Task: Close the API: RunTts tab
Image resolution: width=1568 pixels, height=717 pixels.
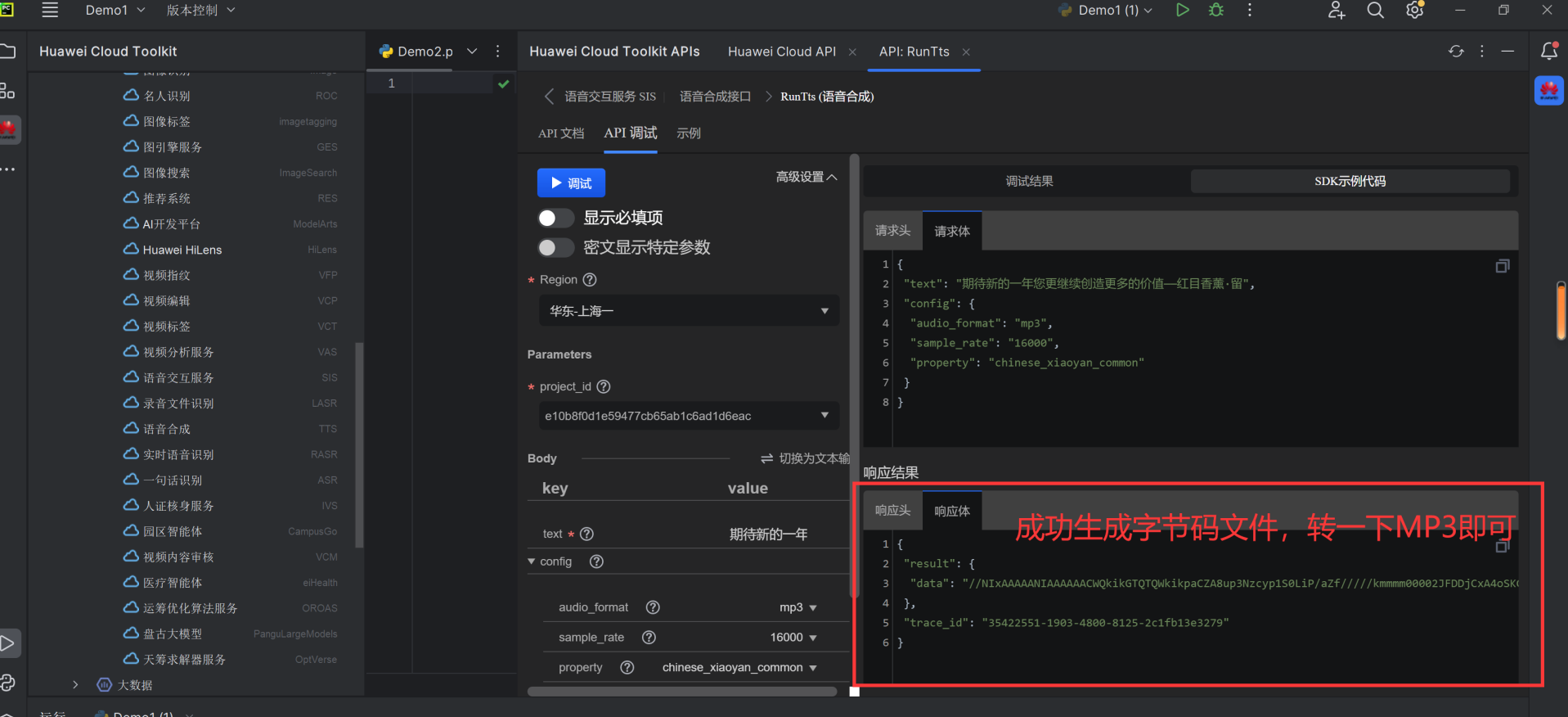Action: pos(966,52)
